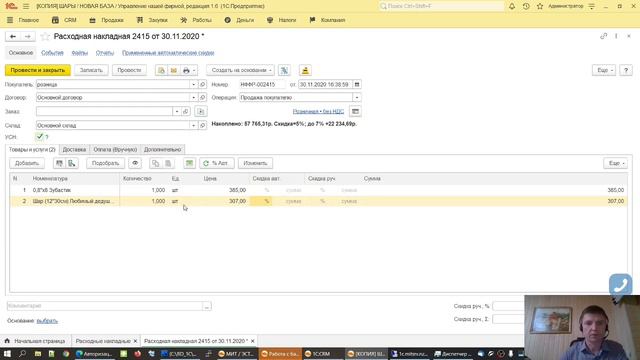Screen dimensions: 640x360
Task: Click the % Авт. recalculation button
Action: [x=217, y=163]
